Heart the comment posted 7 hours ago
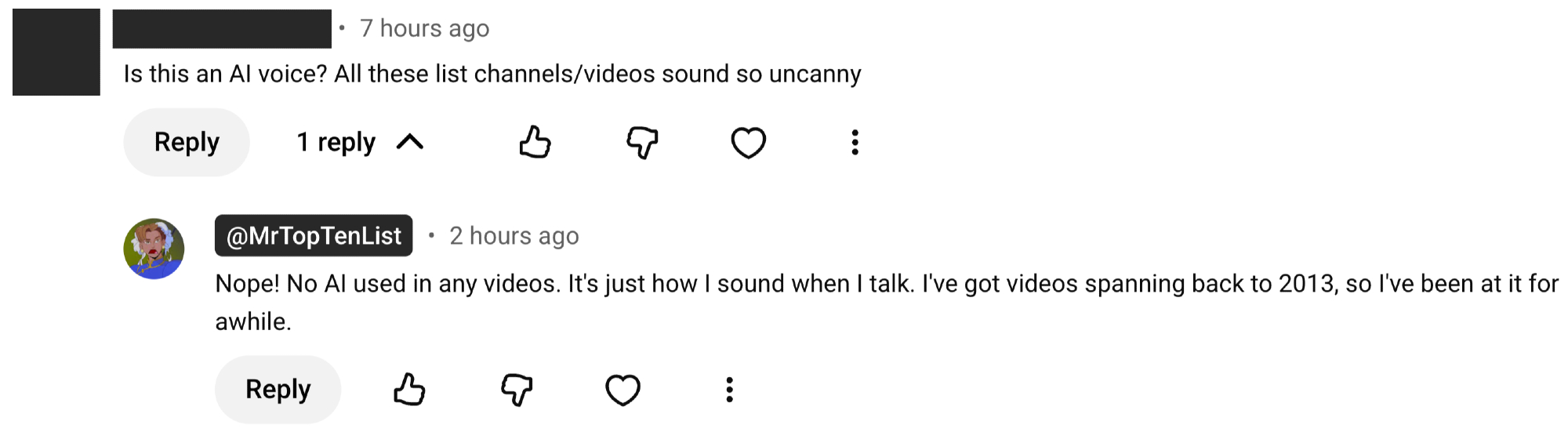The image size is (1568, 432). pos(748,143)
